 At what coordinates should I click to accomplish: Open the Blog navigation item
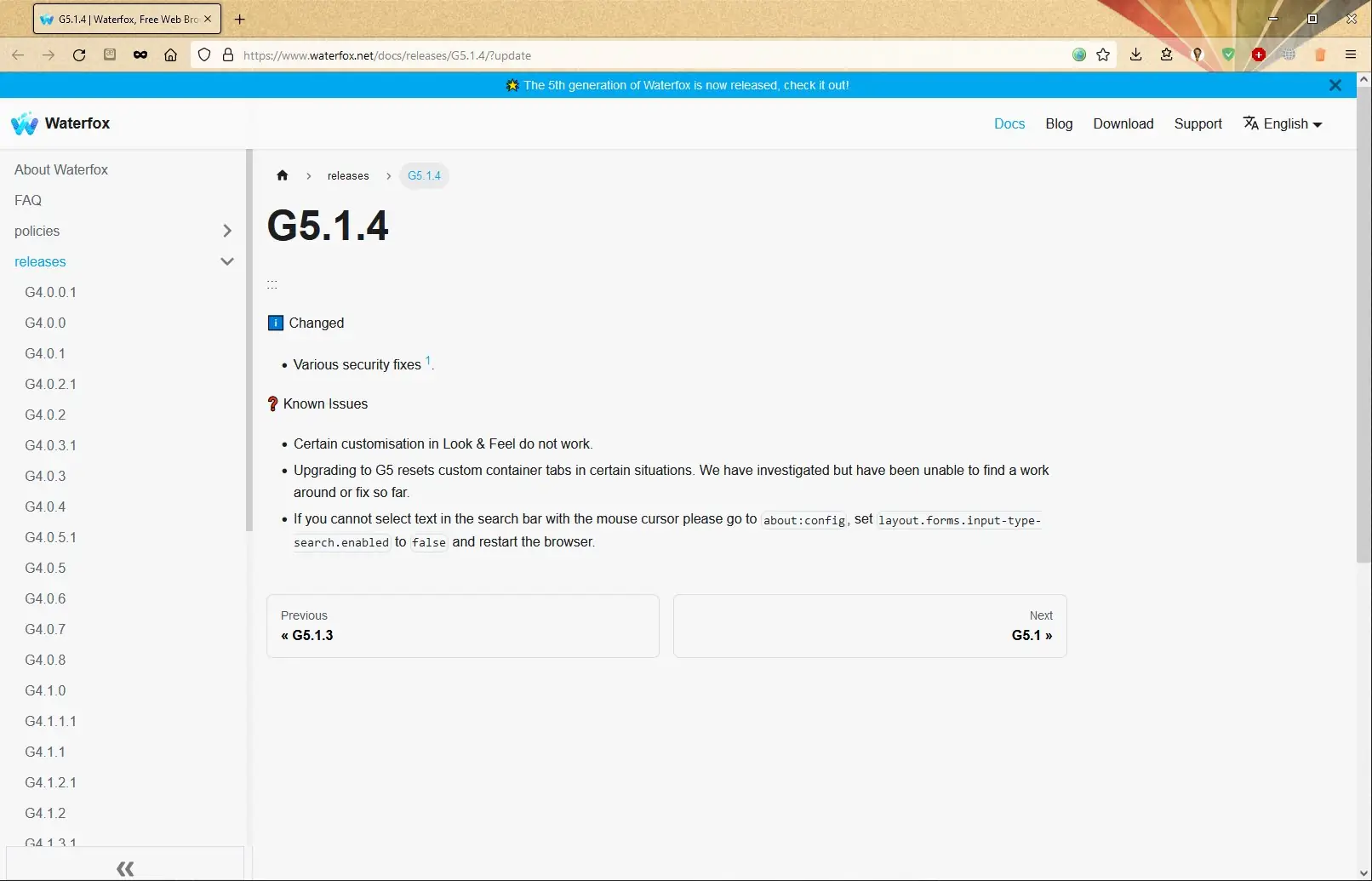pos(1059,123)
